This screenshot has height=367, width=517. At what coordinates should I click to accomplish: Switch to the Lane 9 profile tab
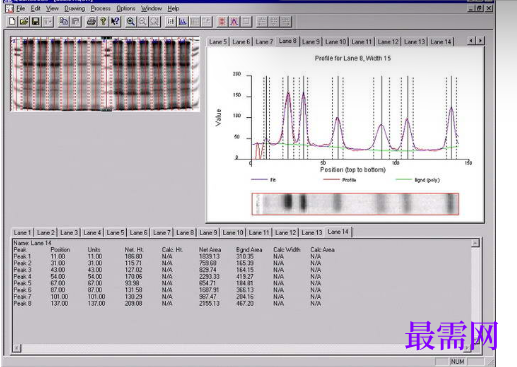(x=311, y=42)
